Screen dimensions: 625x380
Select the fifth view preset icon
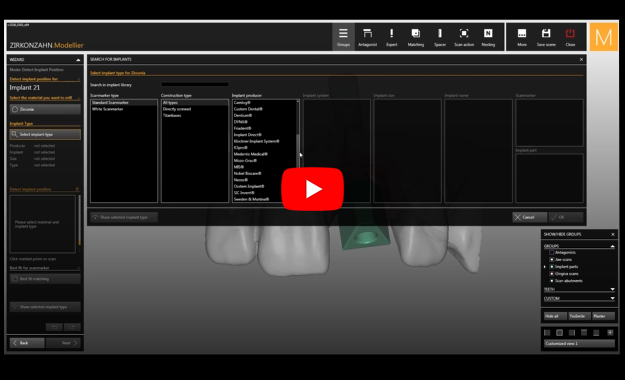pos(596,333)
